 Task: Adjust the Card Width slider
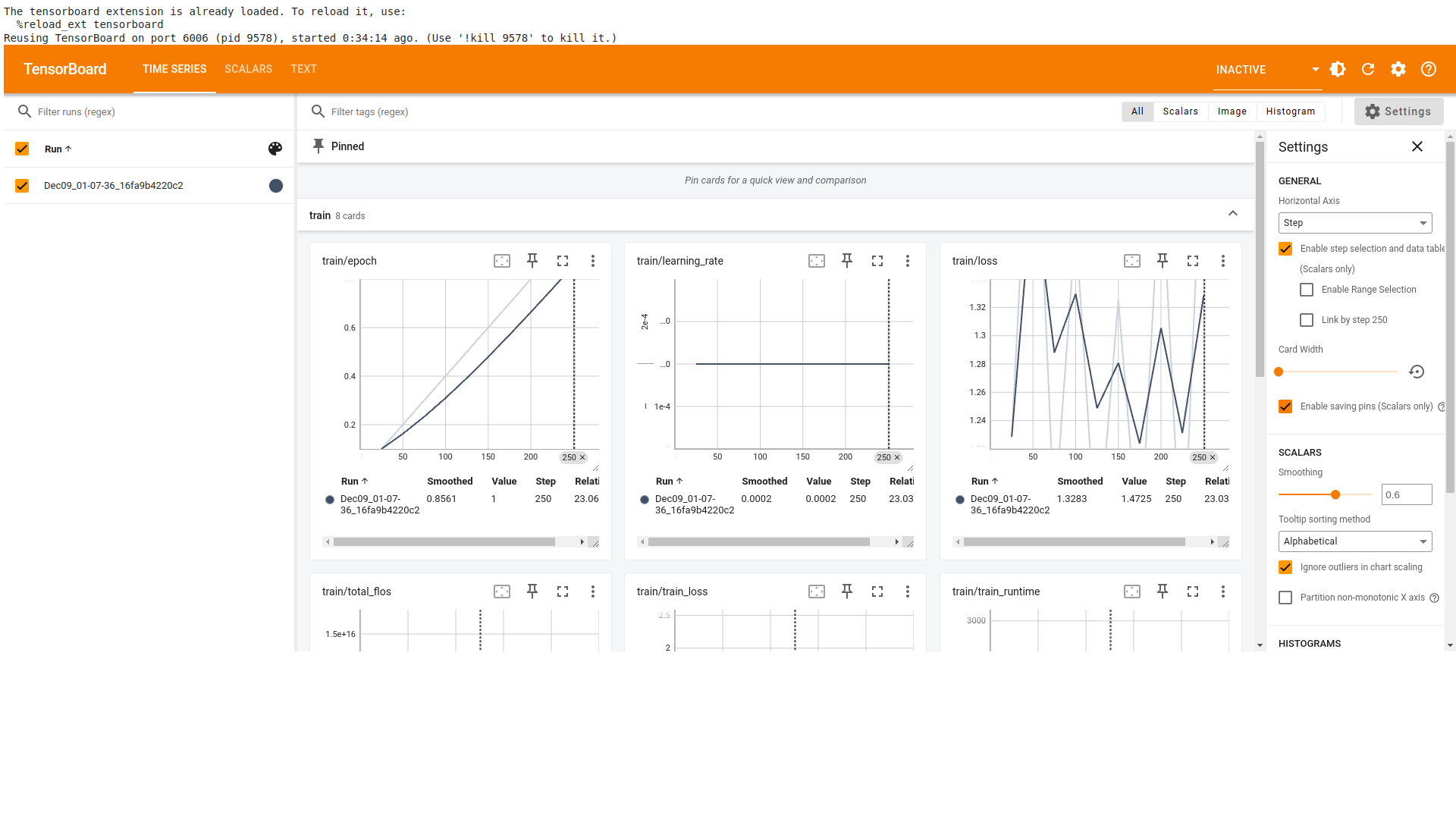coord(1338,372)
